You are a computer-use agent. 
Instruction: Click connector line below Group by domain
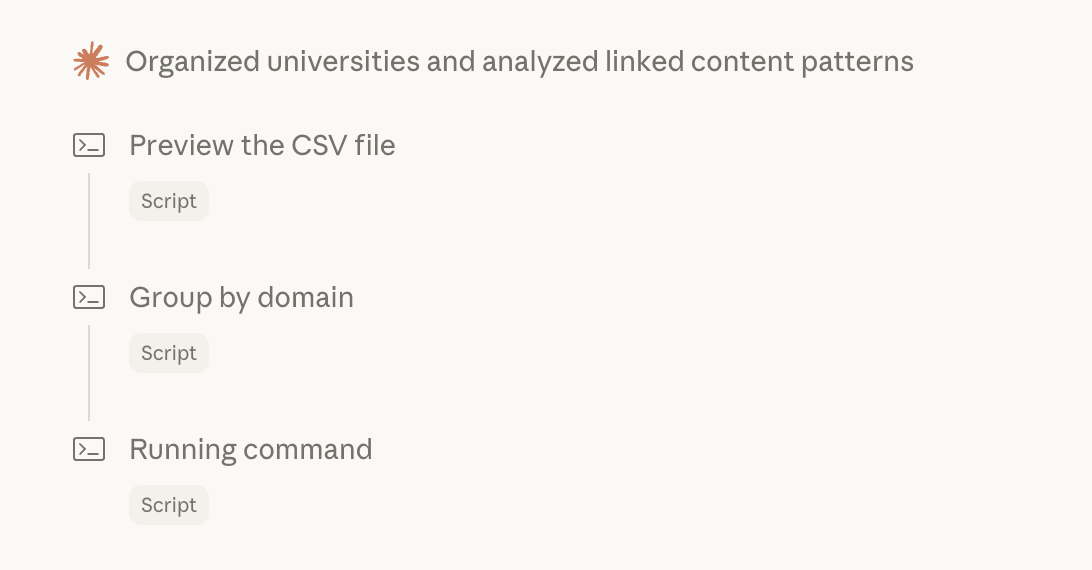[89, 372]
